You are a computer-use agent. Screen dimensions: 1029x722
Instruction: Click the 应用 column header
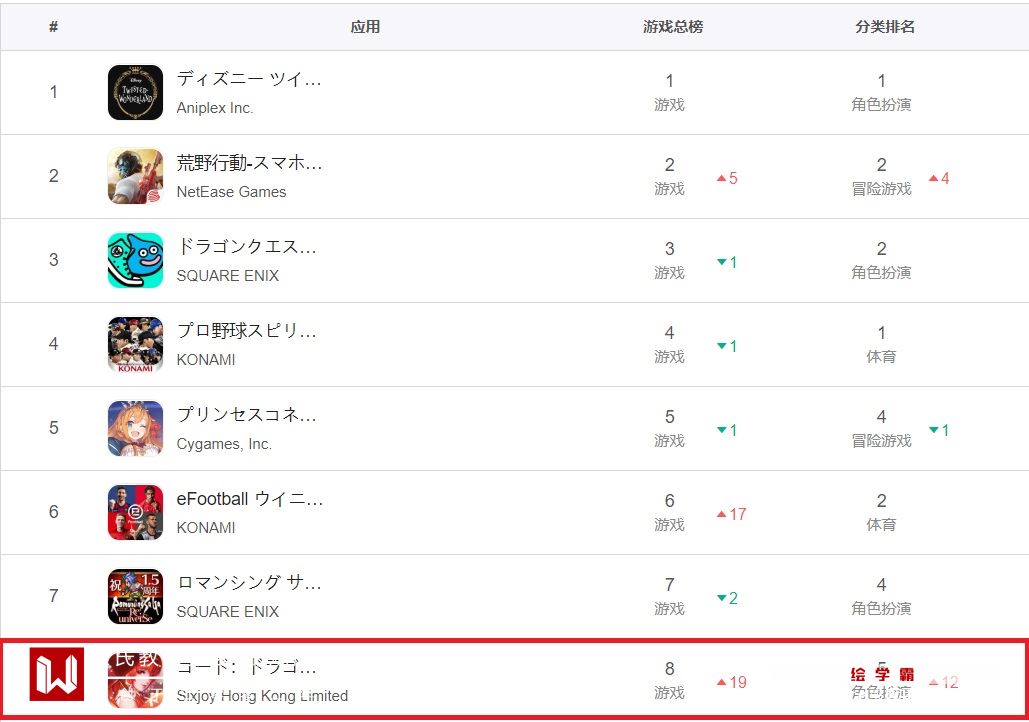pos(365,27)
